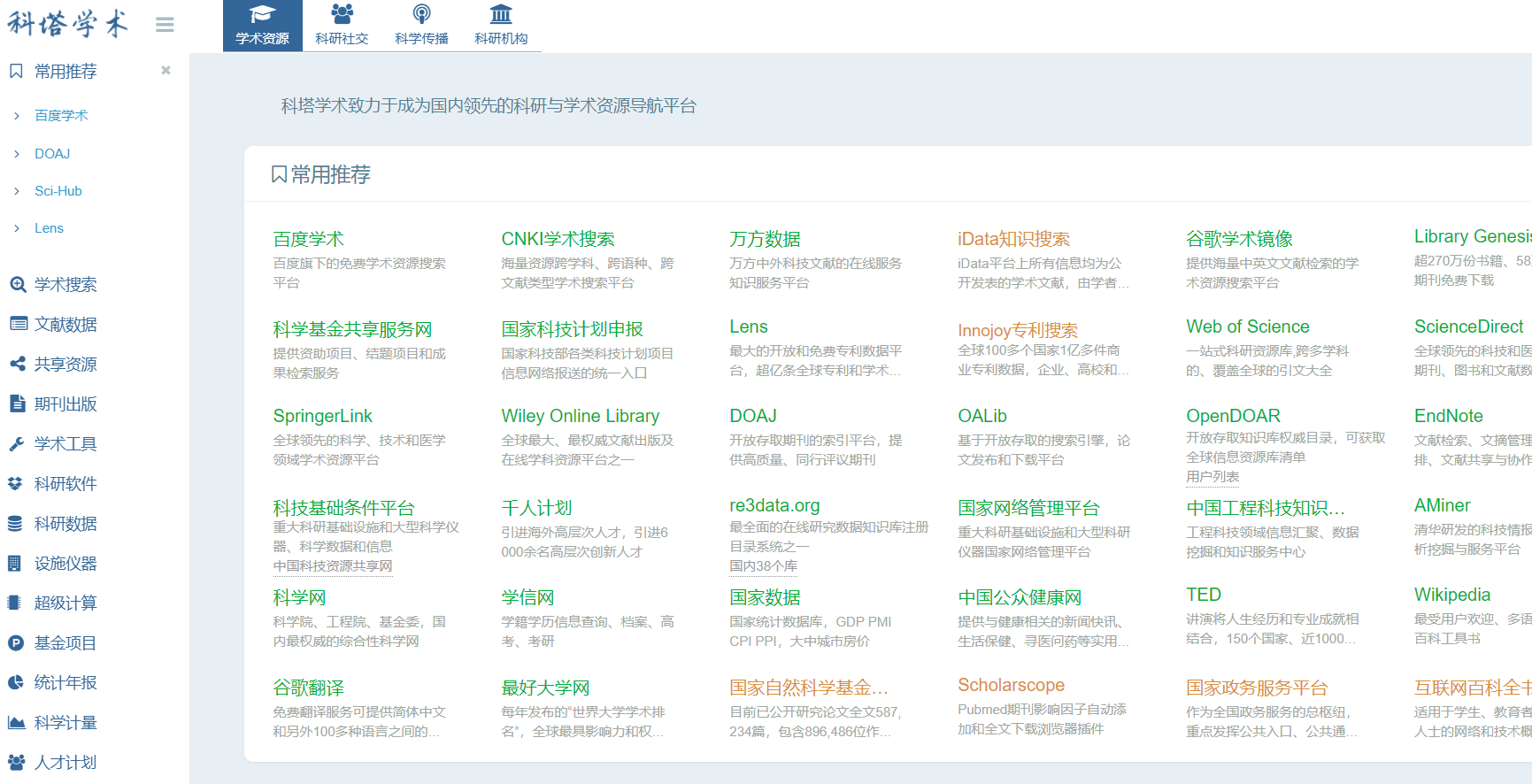Open sidebar menu item 学术搜索
This screenshot has width=1532, height=784.
click(65, 284)
